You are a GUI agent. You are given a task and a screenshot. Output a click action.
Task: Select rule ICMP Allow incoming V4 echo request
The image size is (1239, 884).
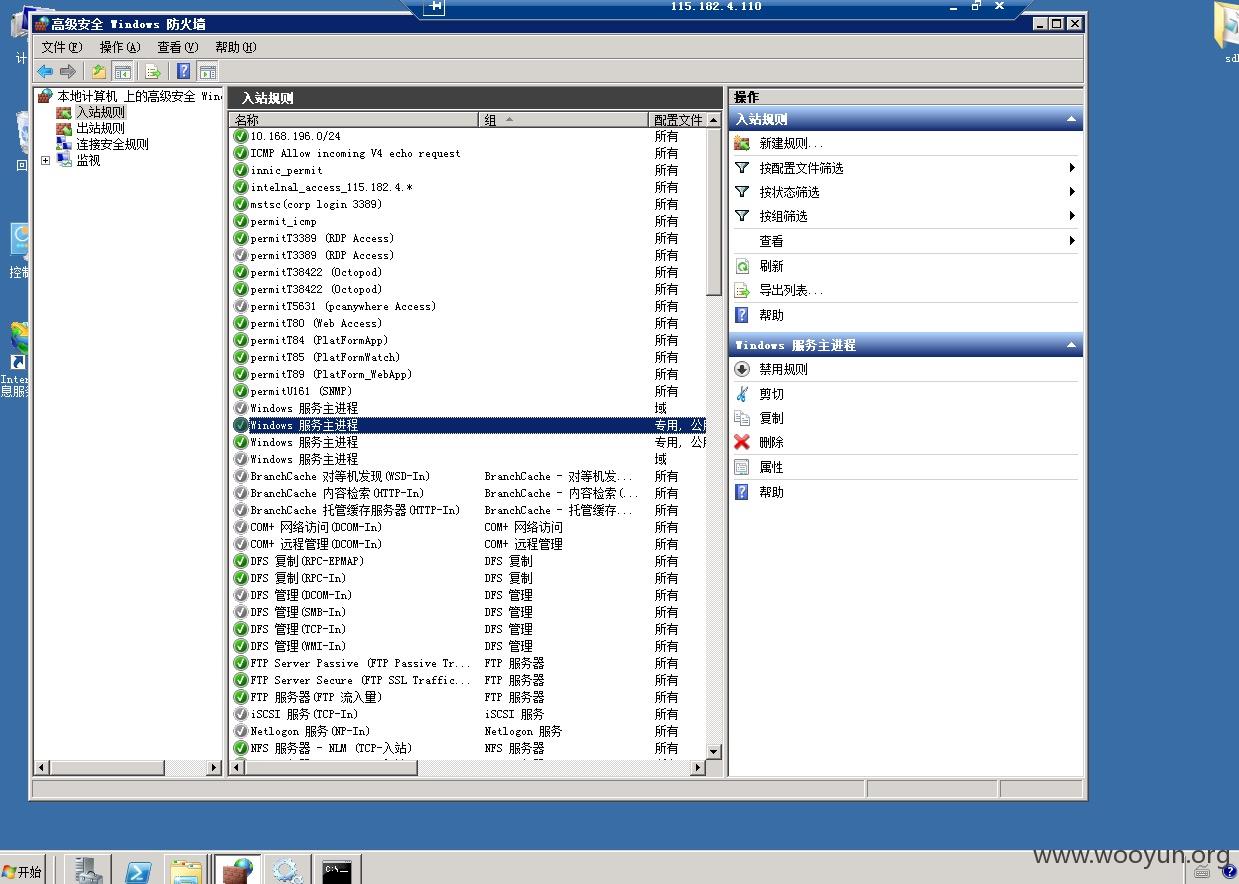click(355, 153)
